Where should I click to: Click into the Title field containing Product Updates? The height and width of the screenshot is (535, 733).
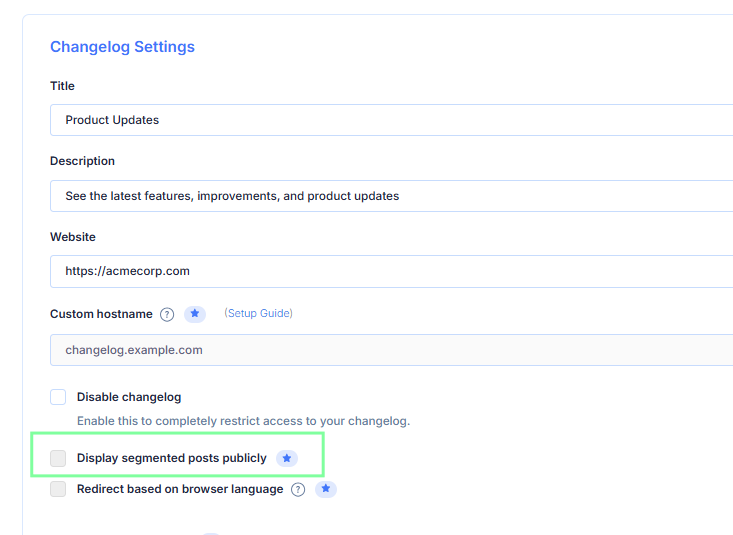tap(390, 120)
